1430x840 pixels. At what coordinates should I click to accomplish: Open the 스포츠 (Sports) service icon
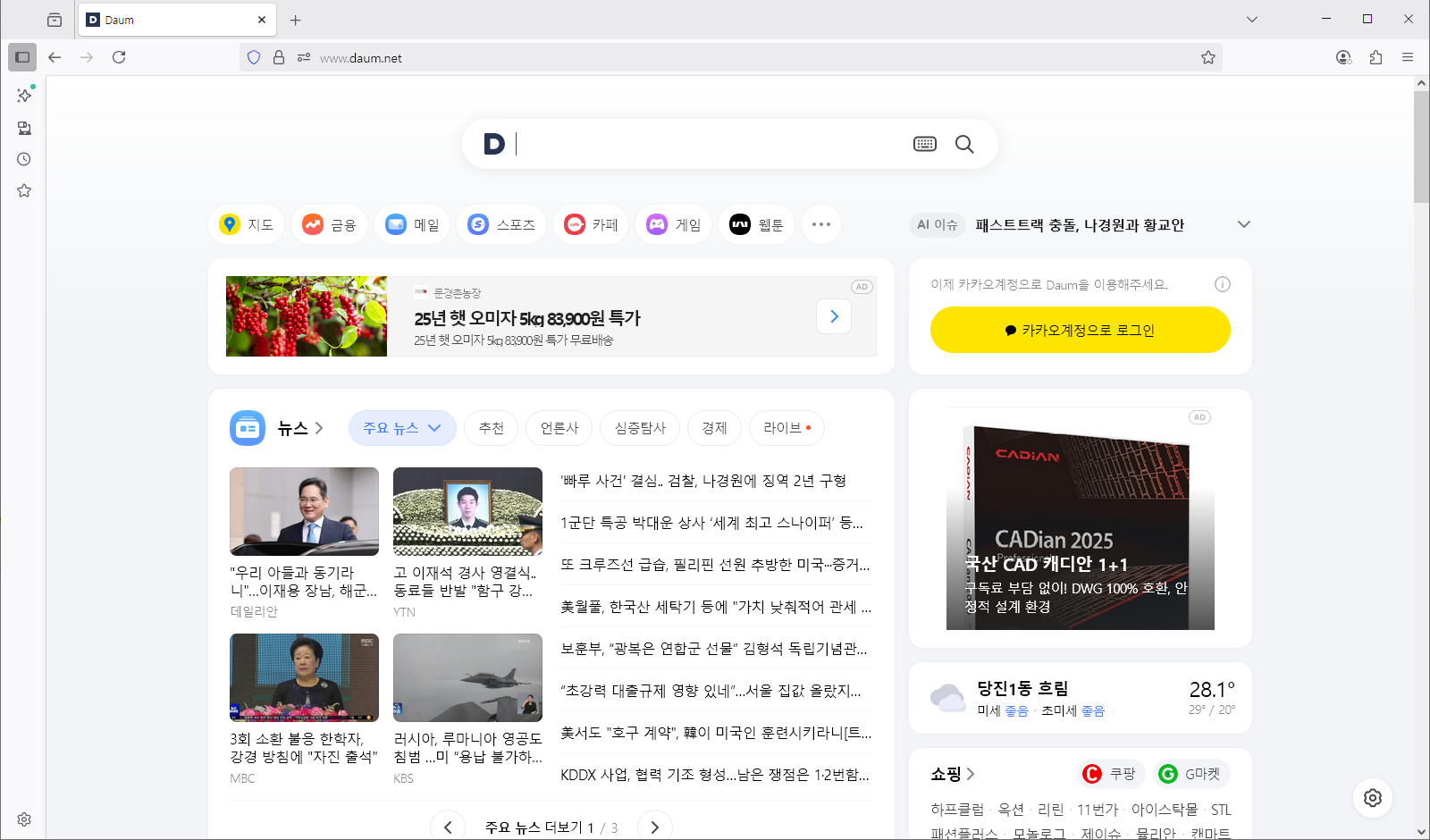501,224
